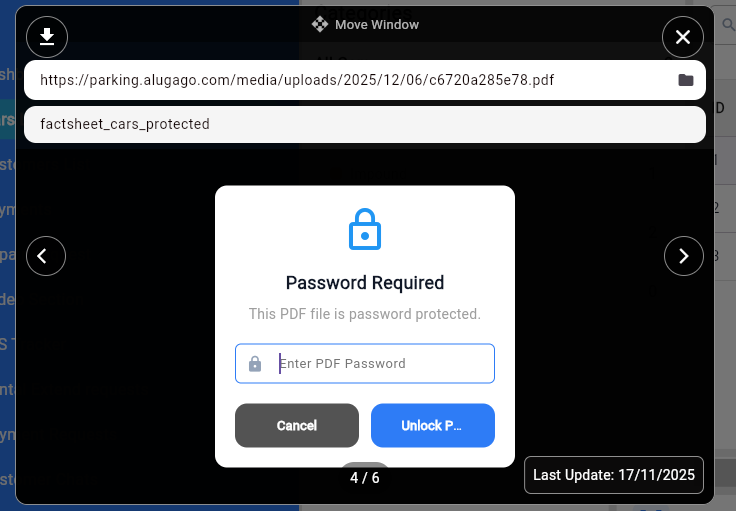The height and width of the screenshot is (511, 736).
Task: Click the download file icon
Action: [x=46, y=38]
